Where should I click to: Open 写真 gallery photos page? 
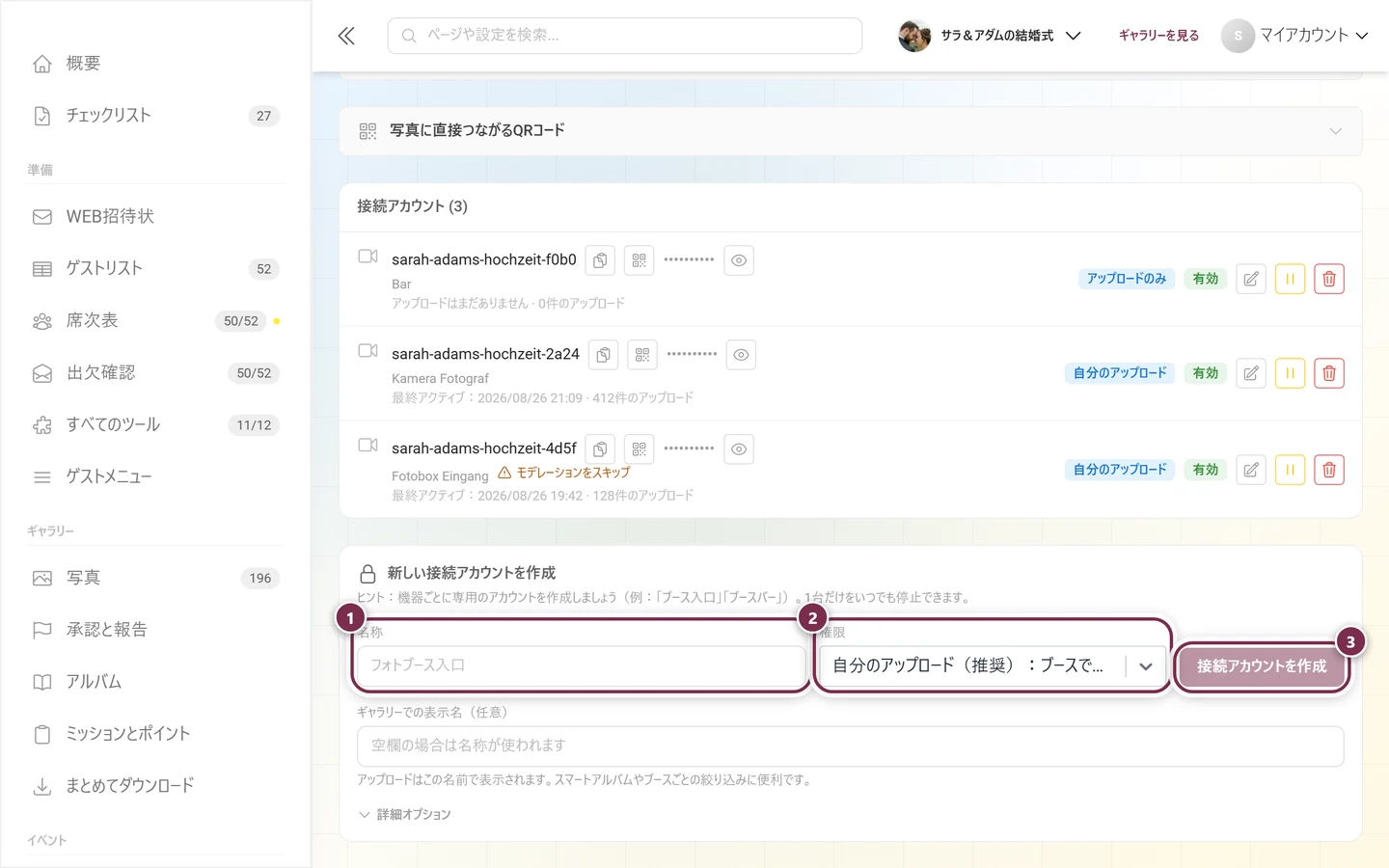pos(156,579)
